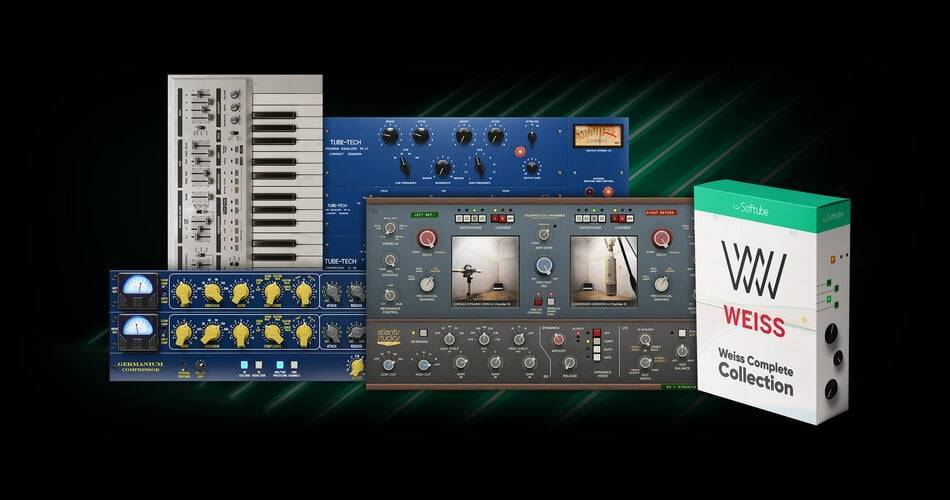Viewport: 950px width, 500px height.
Task: Click the High Shelf frequency knob in Atlantis EQ
Action: [x=519, y=339]
